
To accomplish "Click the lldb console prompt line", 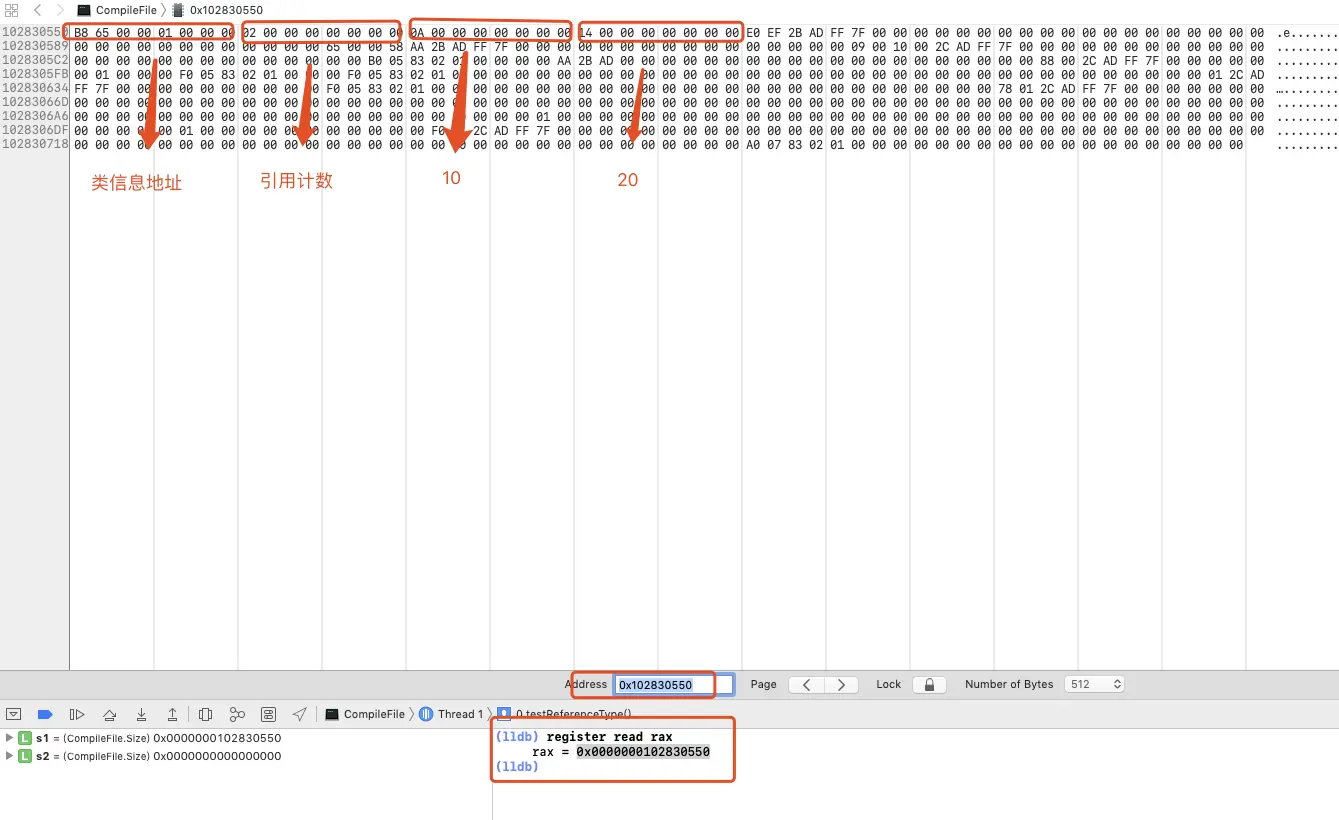I will pos(517,767).
